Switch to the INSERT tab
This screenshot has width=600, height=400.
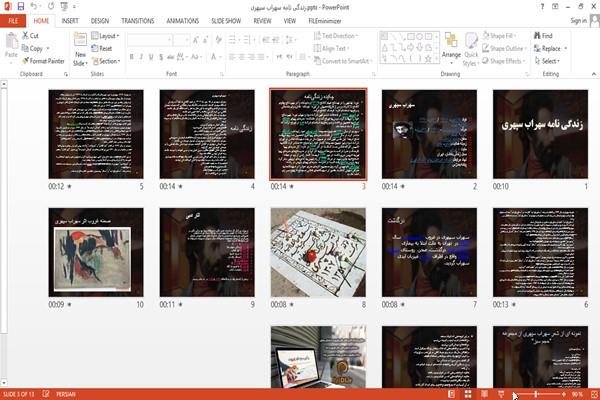coord(70,21)
